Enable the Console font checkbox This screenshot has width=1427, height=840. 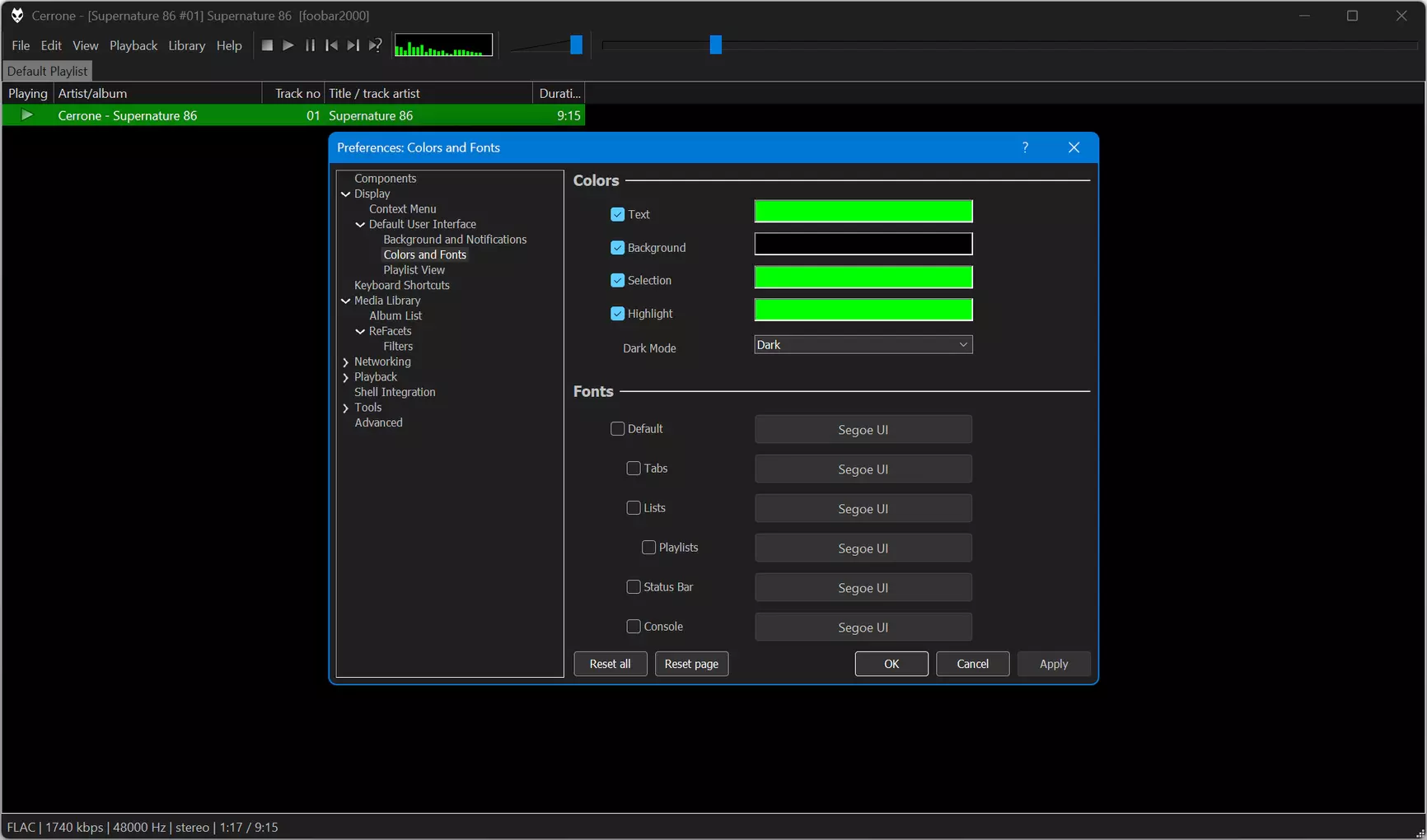tap(634, 626)
